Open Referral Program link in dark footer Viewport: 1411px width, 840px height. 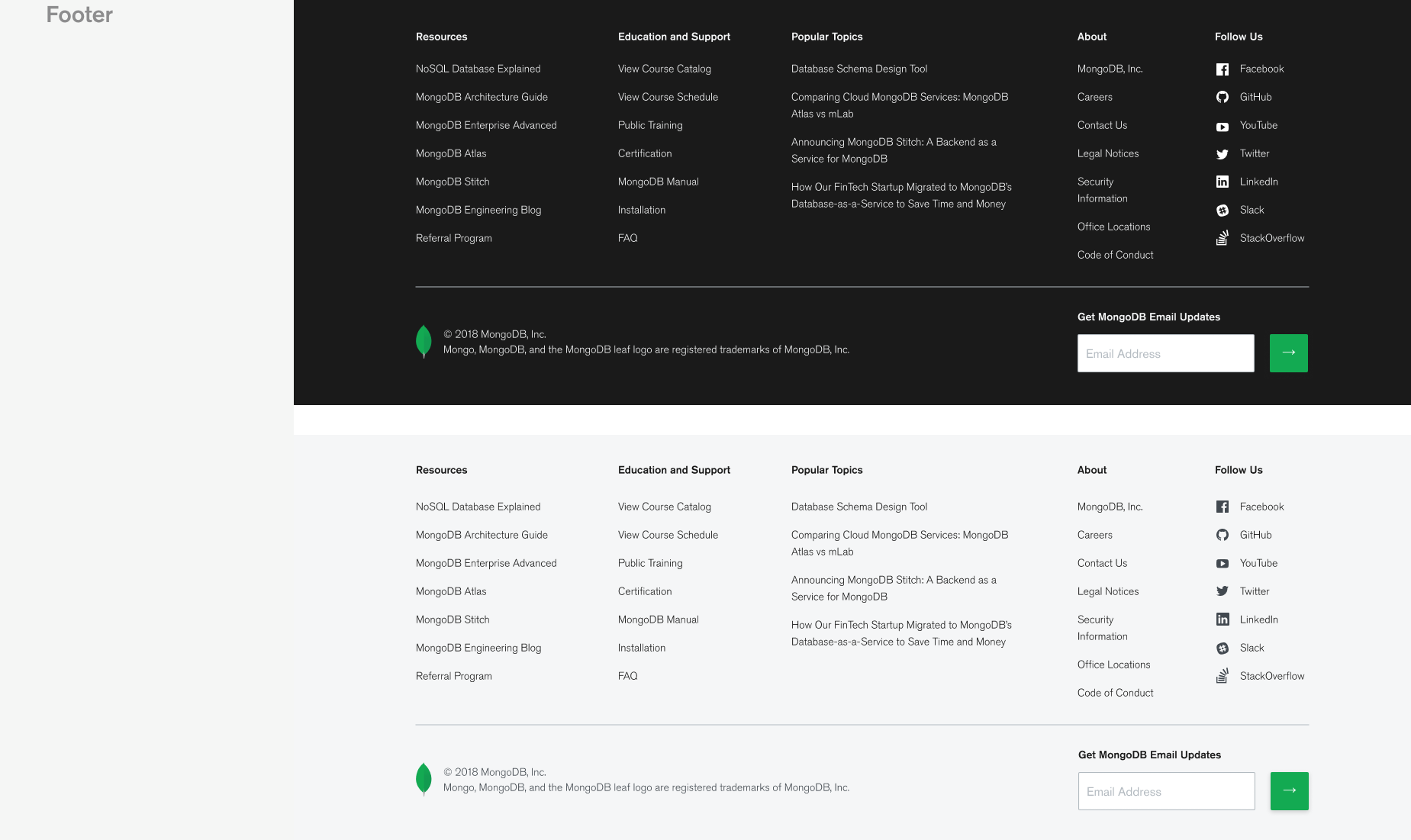[453, 238]
